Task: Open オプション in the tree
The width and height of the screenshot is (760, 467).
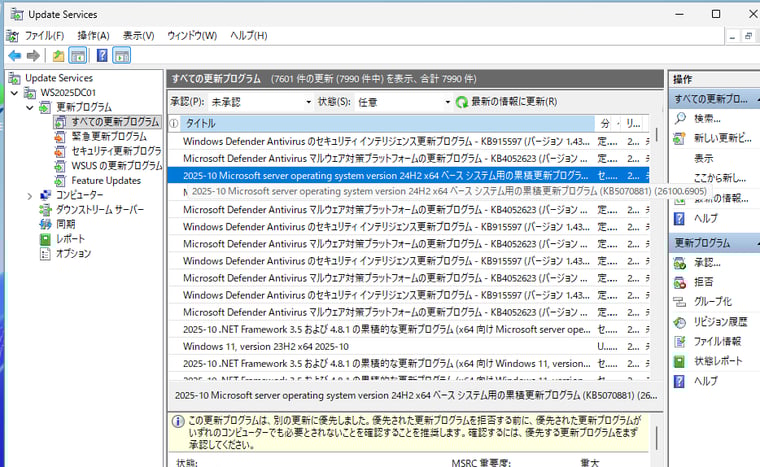Action: pyautogui.click(x=73, y=253)
